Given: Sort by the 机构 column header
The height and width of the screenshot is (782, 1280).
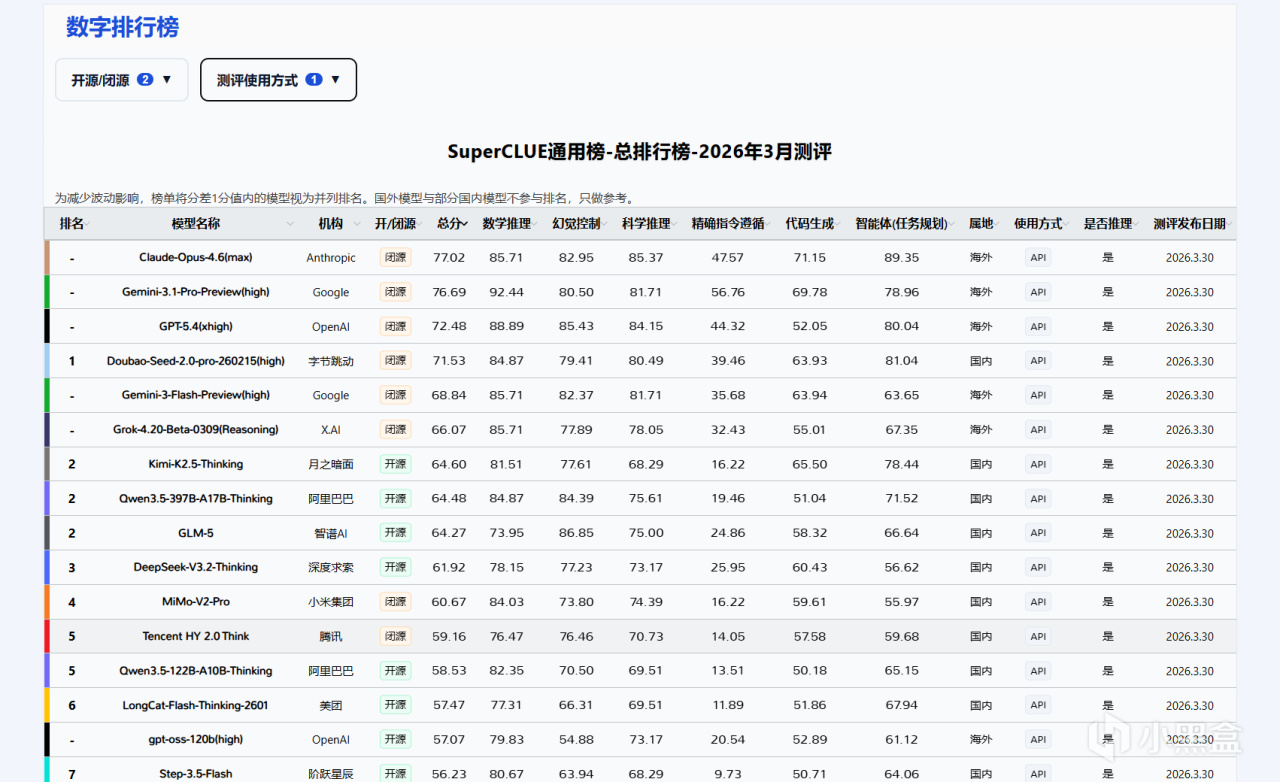Looking at the screenshot, I should point(331,224).
